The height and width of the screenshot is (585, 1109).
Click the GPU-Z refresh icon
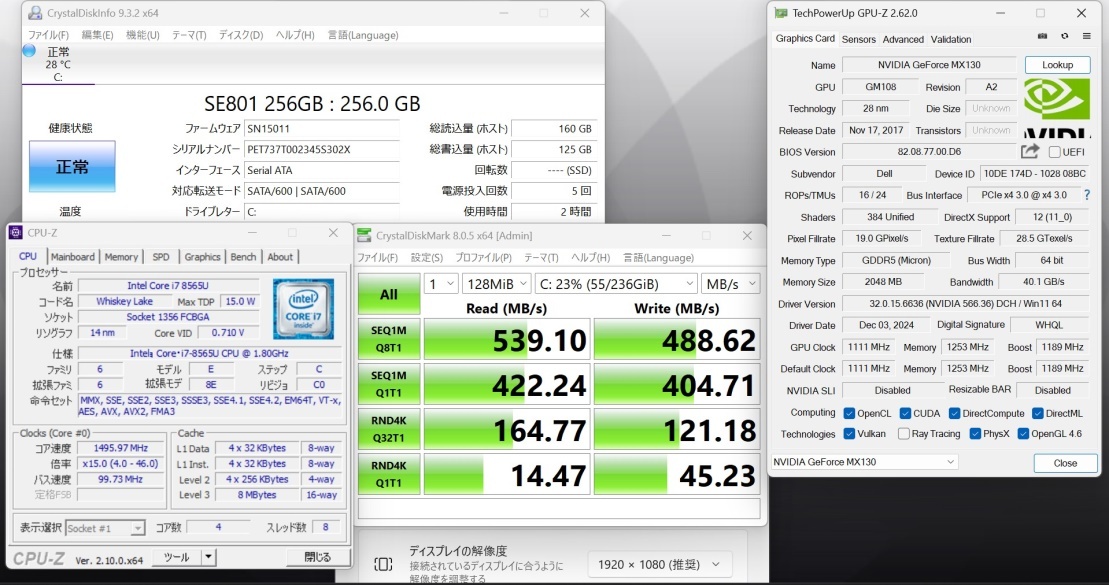point(1064,36)
